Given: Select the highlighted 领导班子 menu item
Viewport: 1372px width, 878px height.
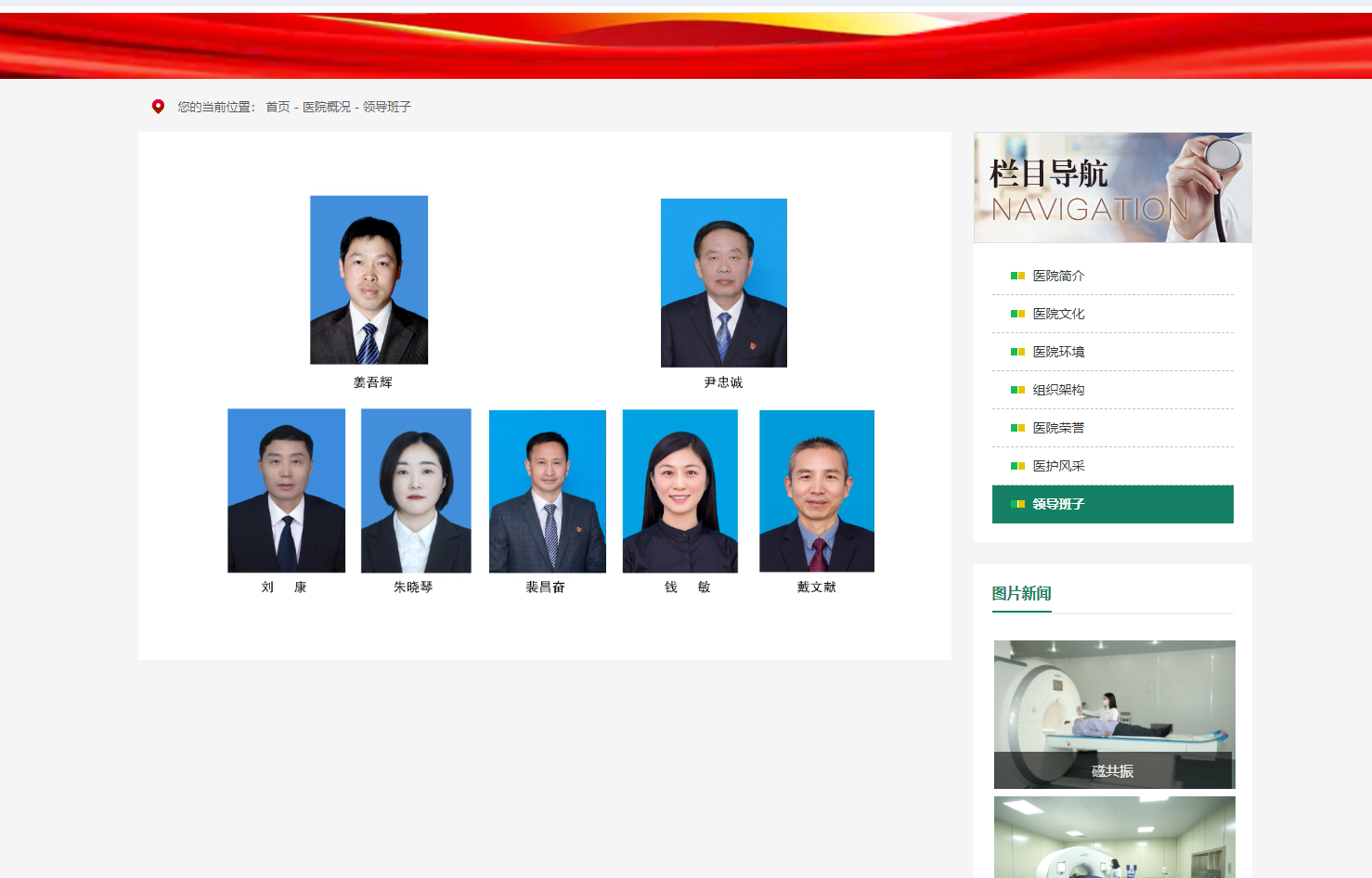Looking at the screenshot, I should tap(1113, 504).
